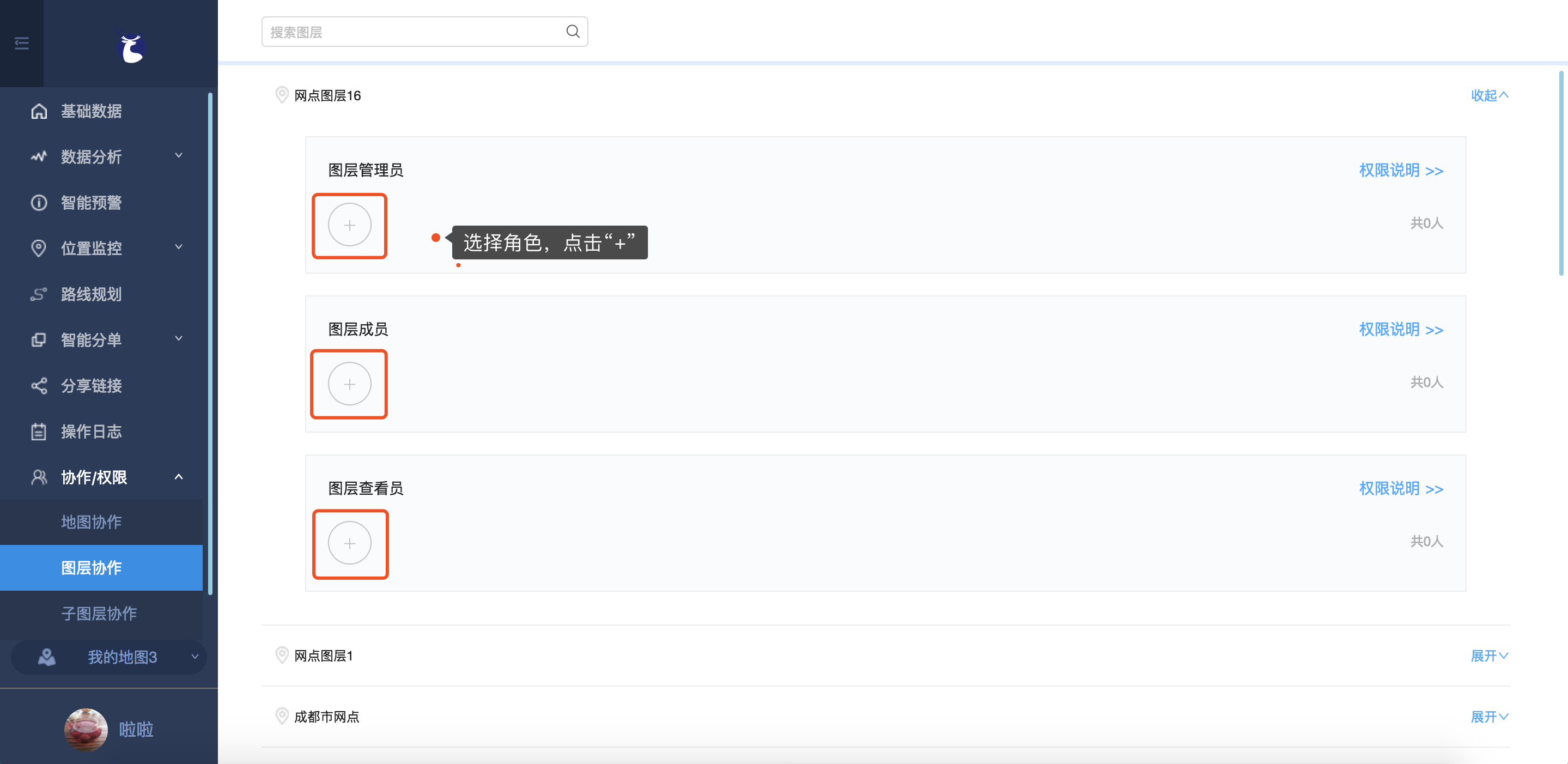Toggle the sidebar collapse hamburger icon
This screenshot has width=1568, height=764.
pos(21,43)
